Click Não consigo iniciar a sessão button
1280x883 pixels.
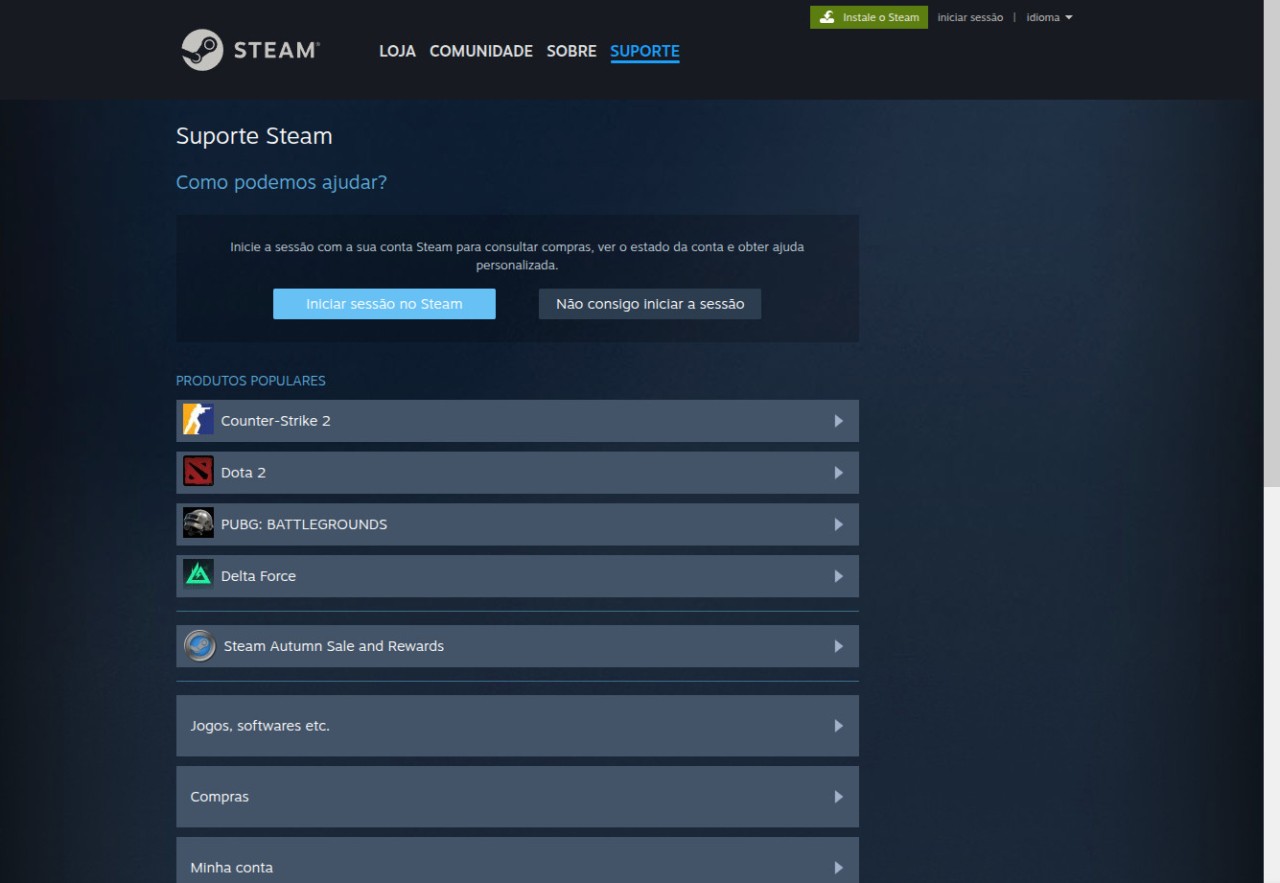[650, 304]
